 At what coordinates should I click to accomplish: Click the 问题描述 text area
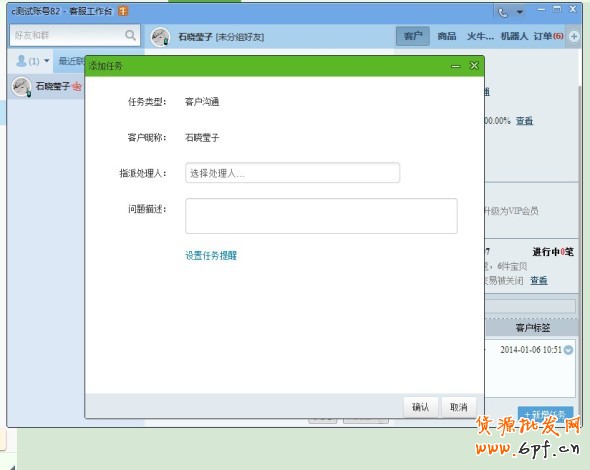click(x=321, y=216)
